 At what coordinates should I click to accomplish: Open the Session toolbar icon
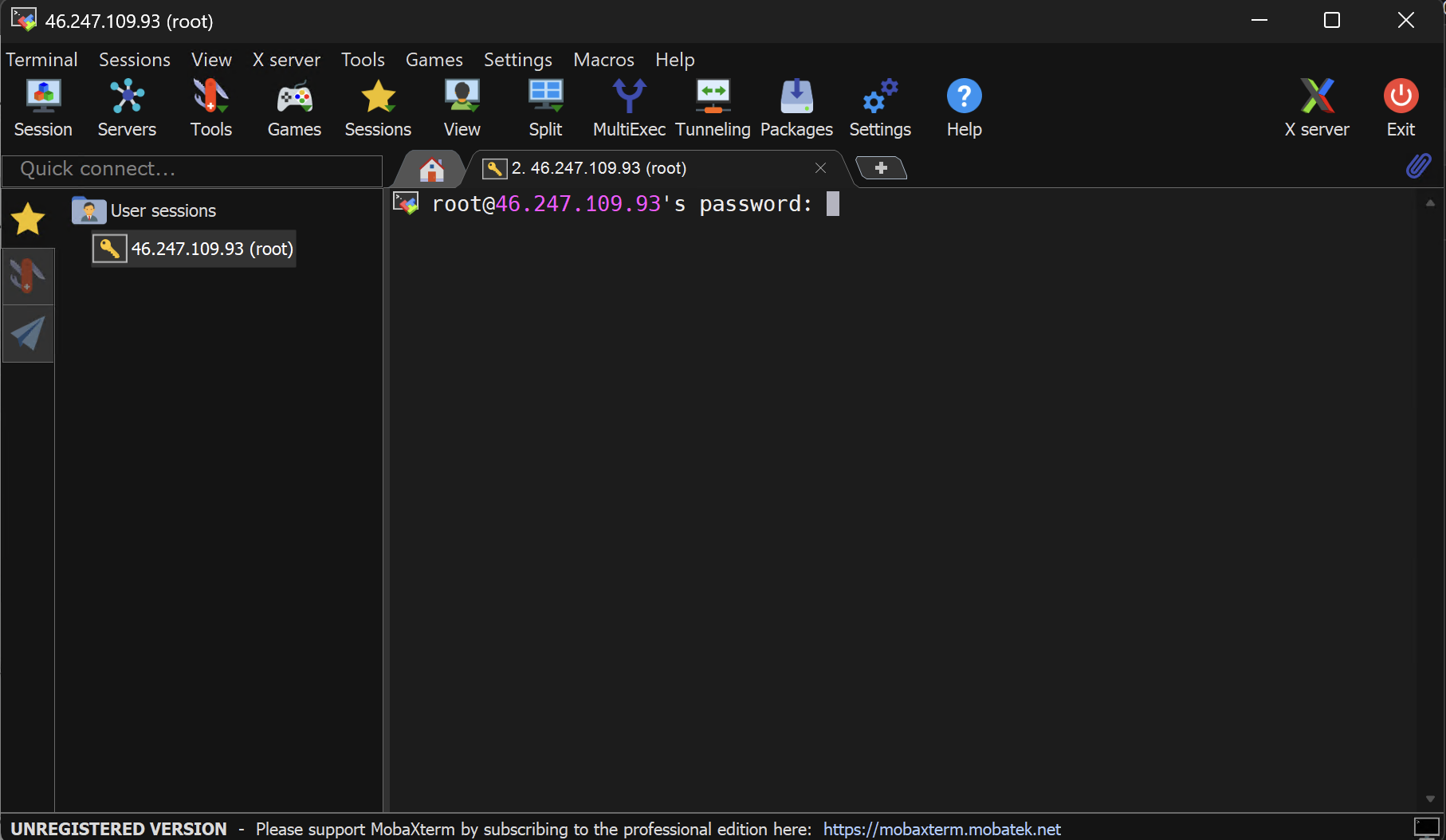43,108
